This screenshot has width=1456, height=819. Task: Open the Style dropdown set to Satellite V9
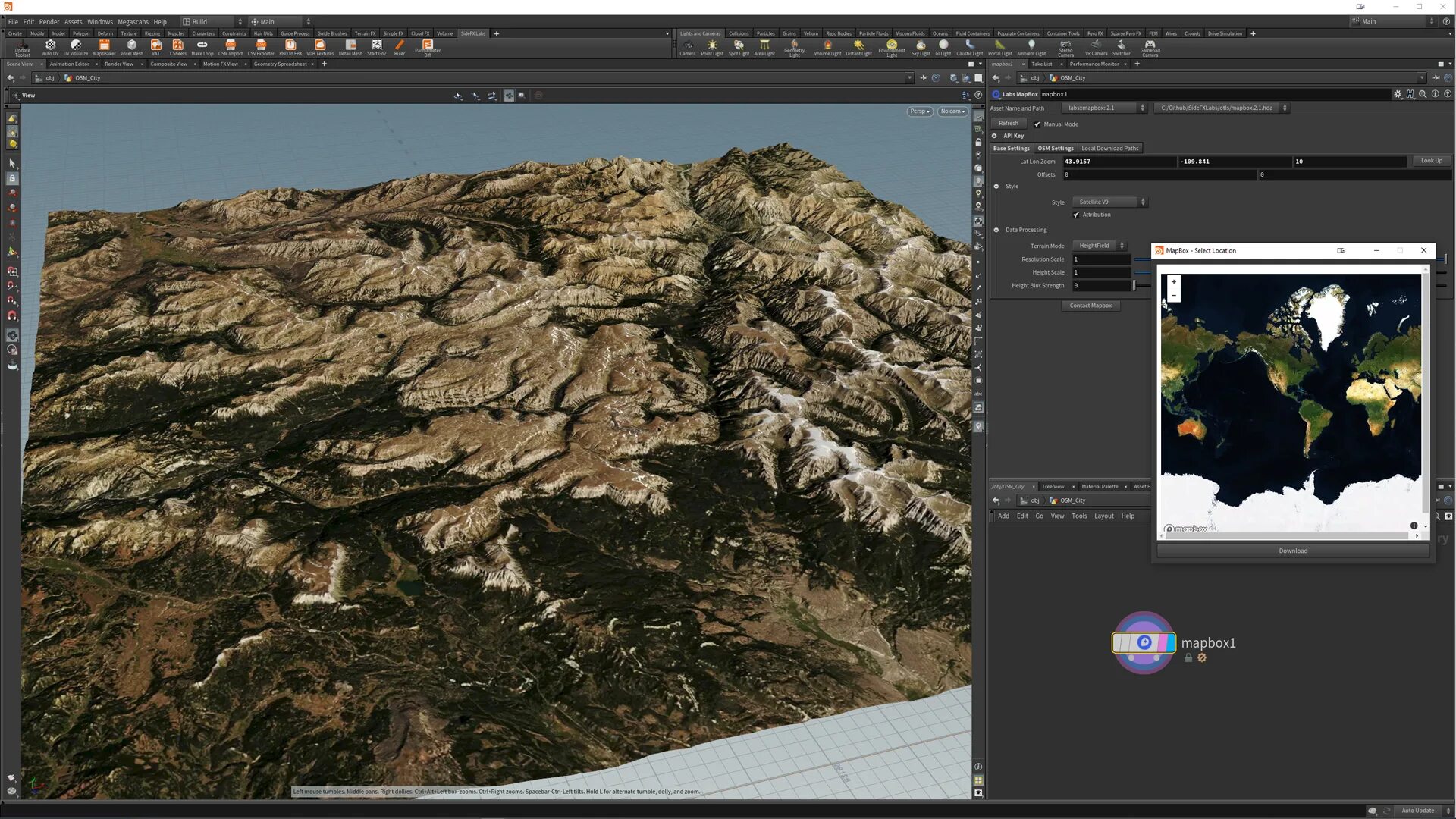click(x=1109, y=202)
